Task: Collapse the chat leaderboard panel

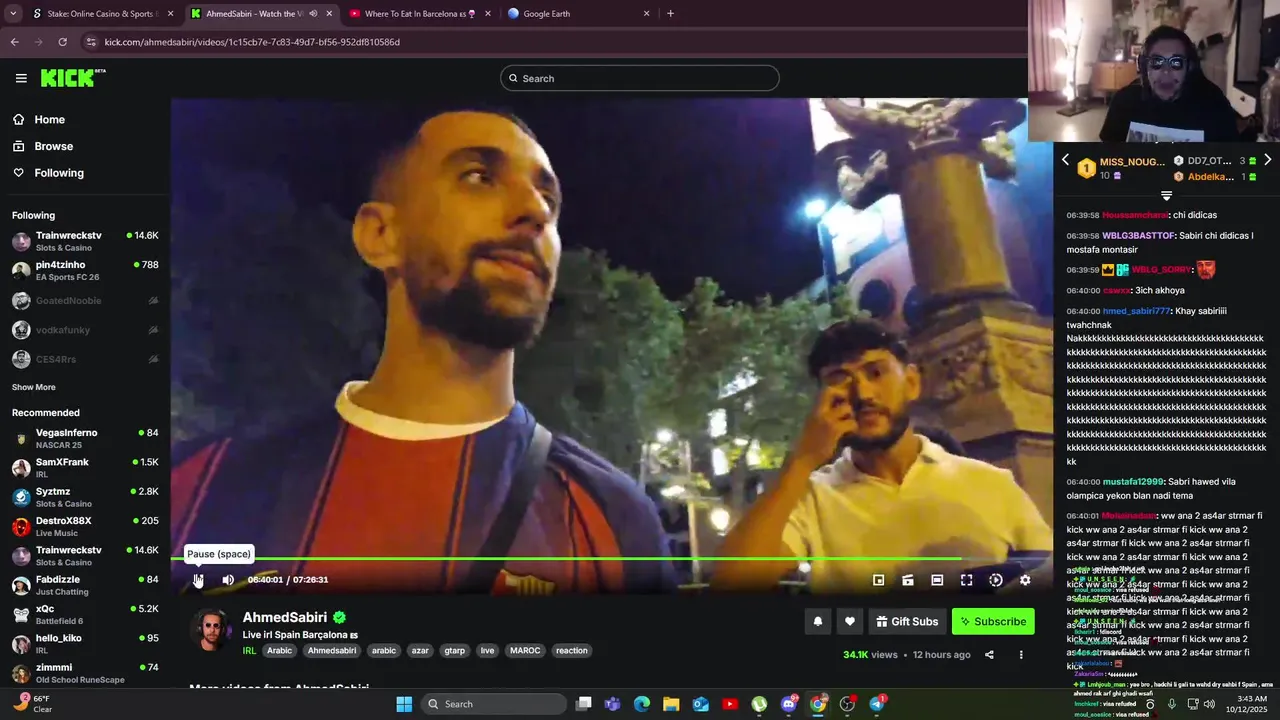Action: point(1166,196)
